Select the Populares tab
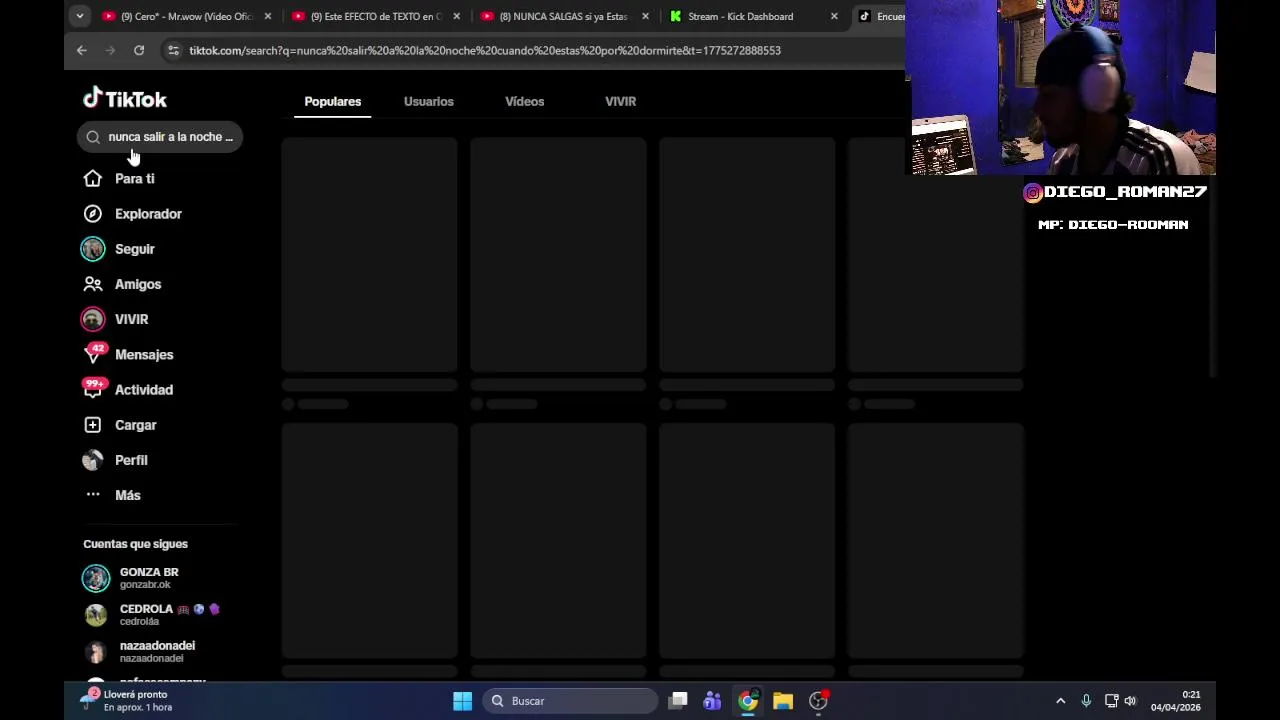The width and height of the screenshot is (1280, 720). click(333, 101)
